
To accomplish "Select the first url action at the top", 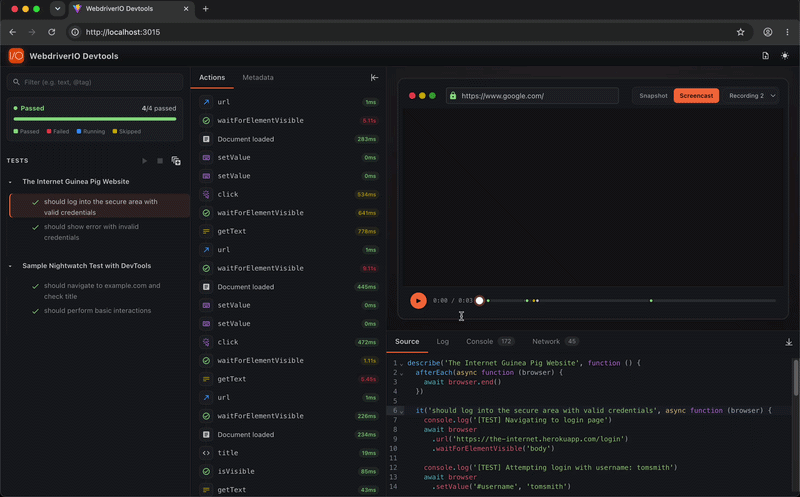I will [x=288, y=102].
